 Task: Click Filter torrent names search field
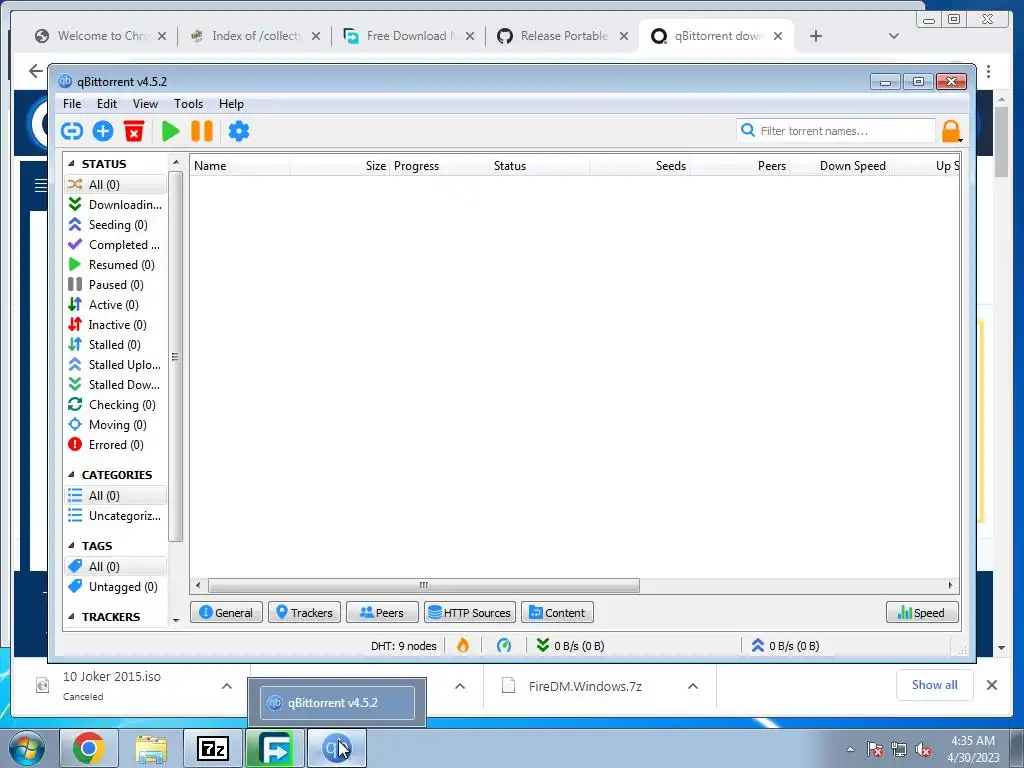pyautogui.click(x=836, y=131)
